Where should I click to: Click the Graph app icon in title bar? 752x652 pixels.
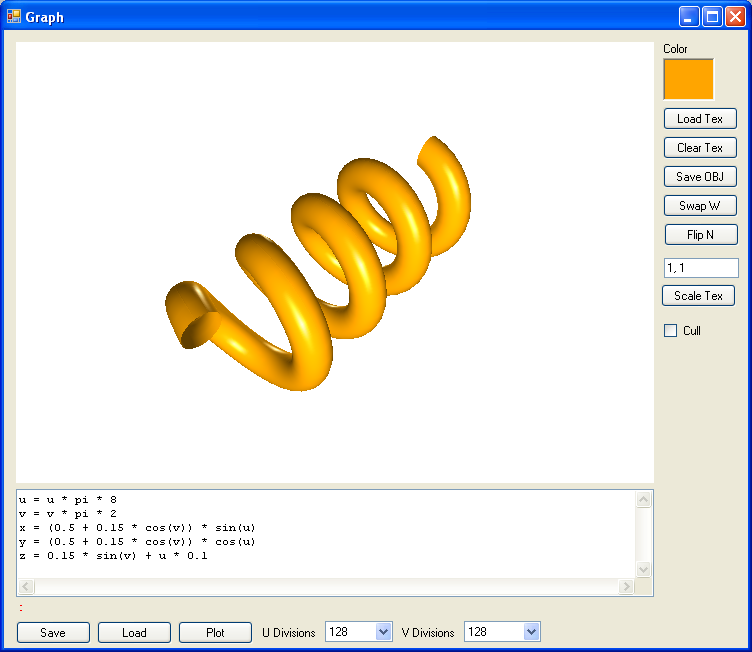click(14, 16)
